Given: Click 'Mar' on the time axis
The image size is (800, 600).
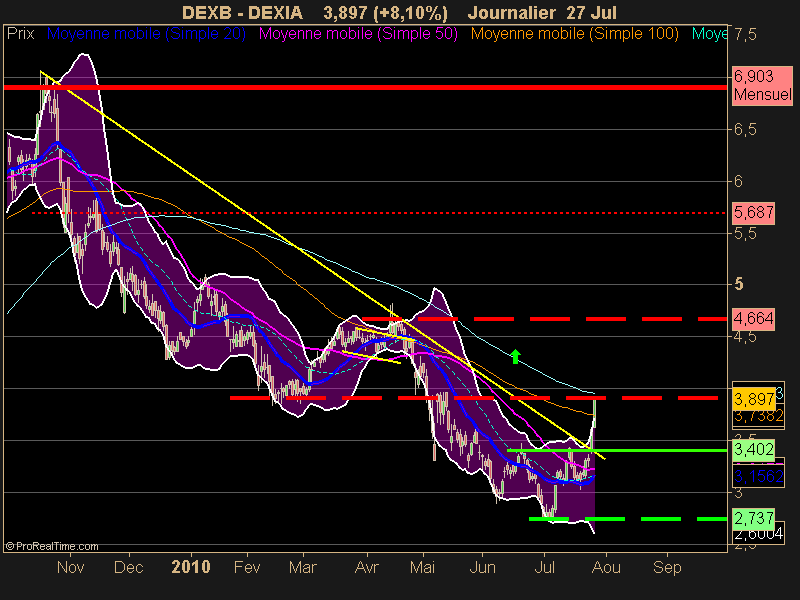Looking at the screenshot, I should pyautogui.click(x=303, y=567).
